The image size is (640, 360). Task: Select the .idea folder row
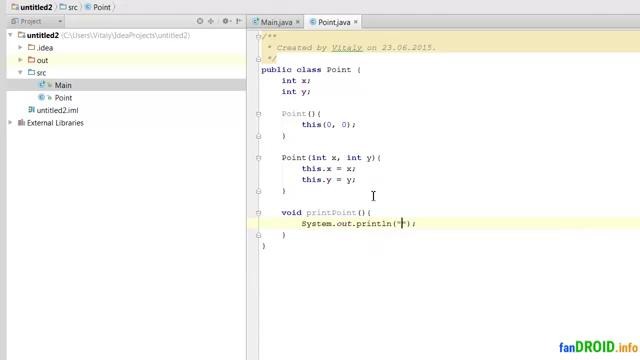click(126, 48)
